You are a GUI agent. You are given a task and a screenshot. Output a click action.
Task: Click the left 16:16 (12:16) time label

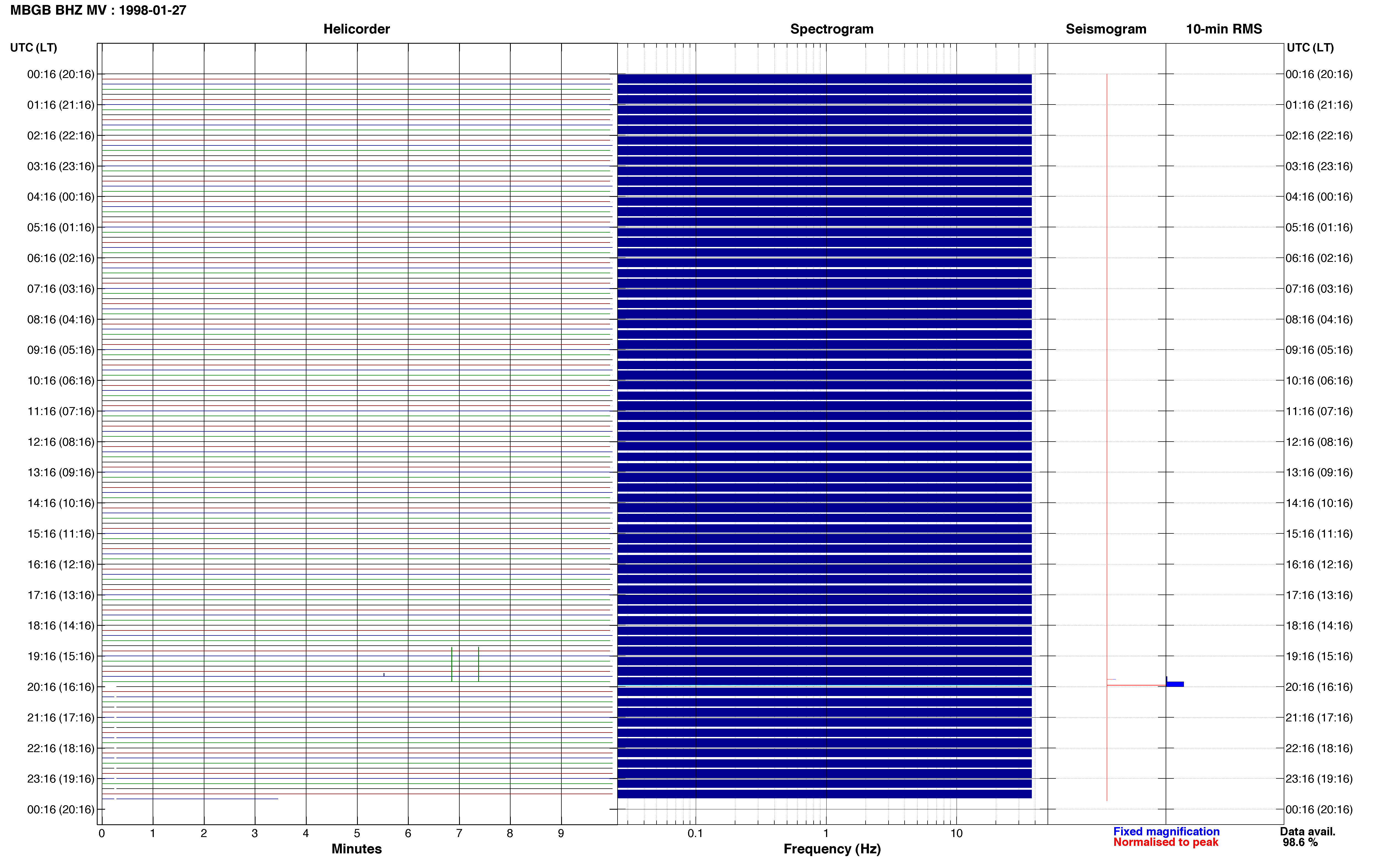click(61, 564)
